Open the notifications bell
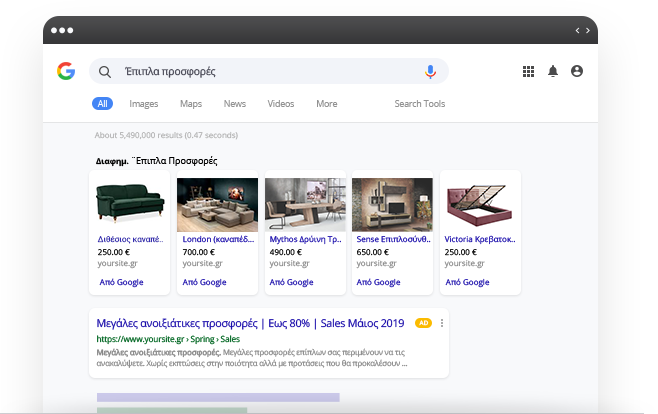Viewport: 658px width, 414px height. click(553, 72)
